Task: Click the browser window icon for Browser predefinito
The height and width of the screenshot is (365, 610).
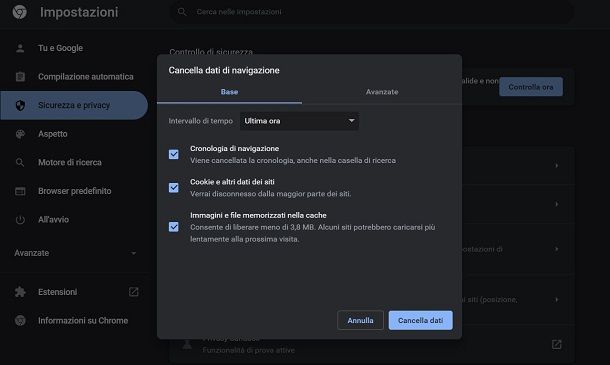Action: [20, 191]
